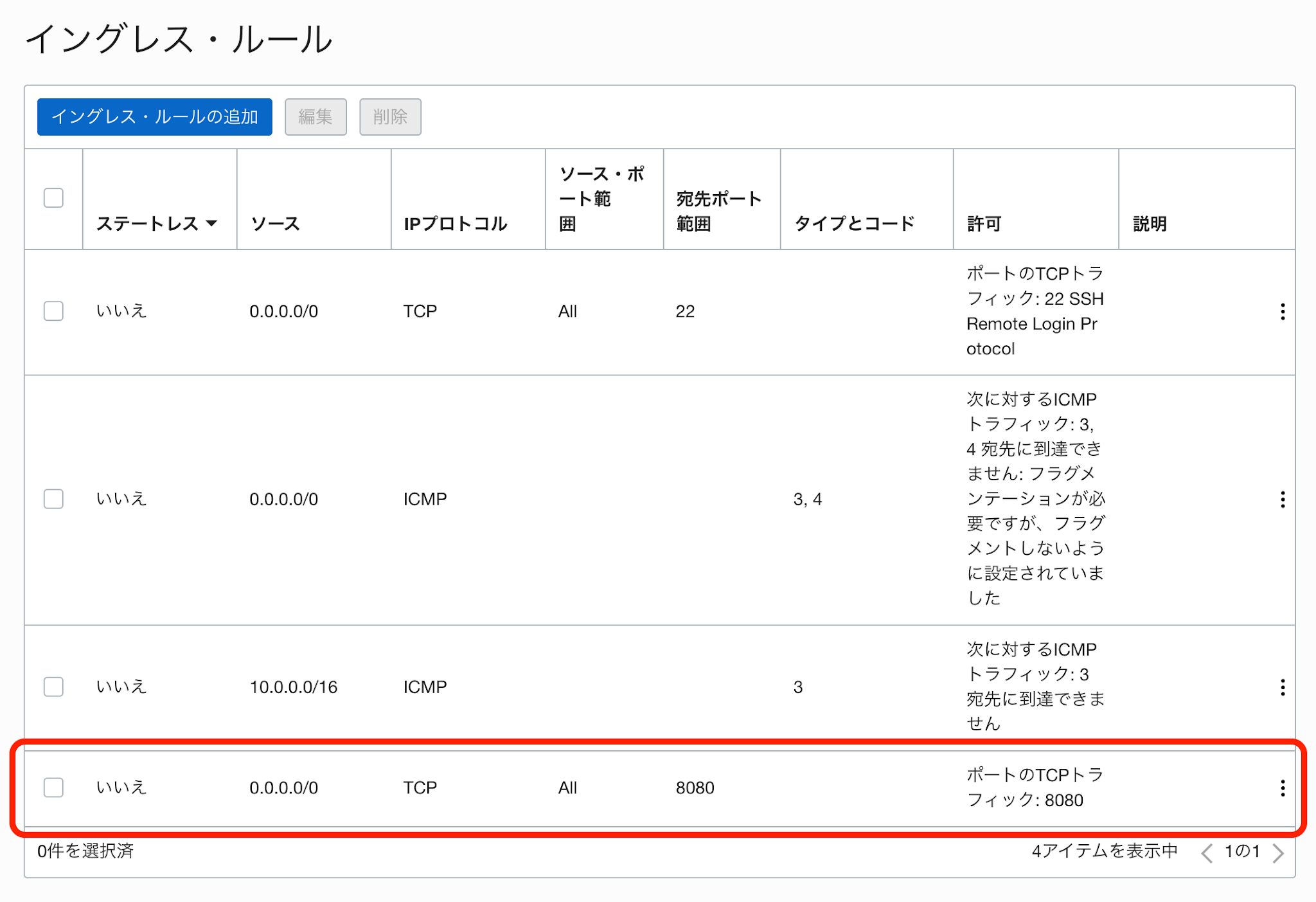The height and width of the screenshot is (902, 1316).
Task: Click the 10.0.0.0/16 source cell
Action: (x=293, y=687)
